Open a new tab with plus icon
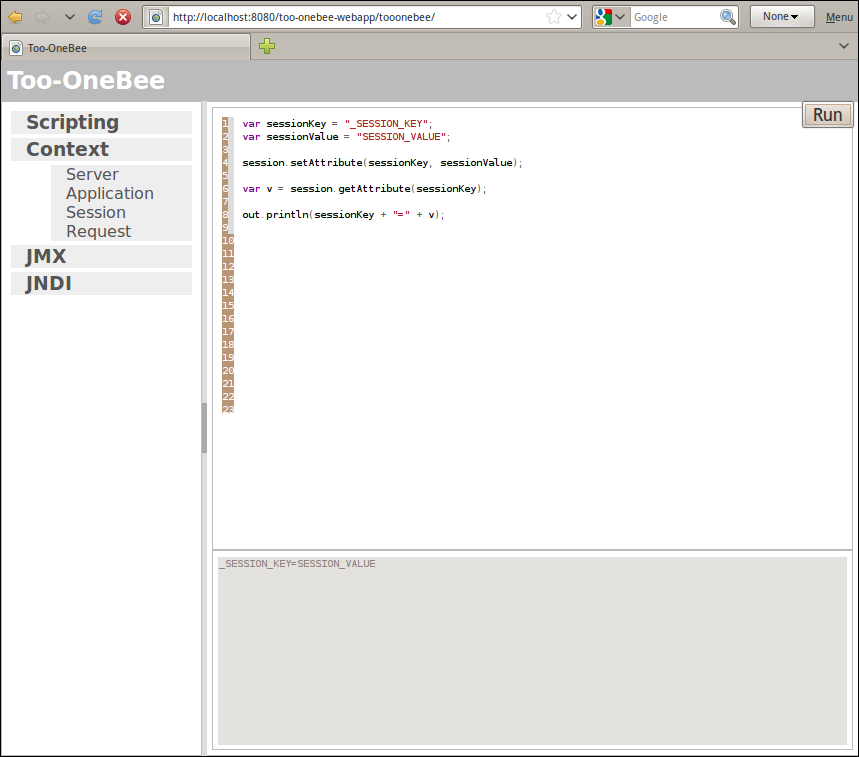This screenshot has height=757, width=859. click(267, 46)
